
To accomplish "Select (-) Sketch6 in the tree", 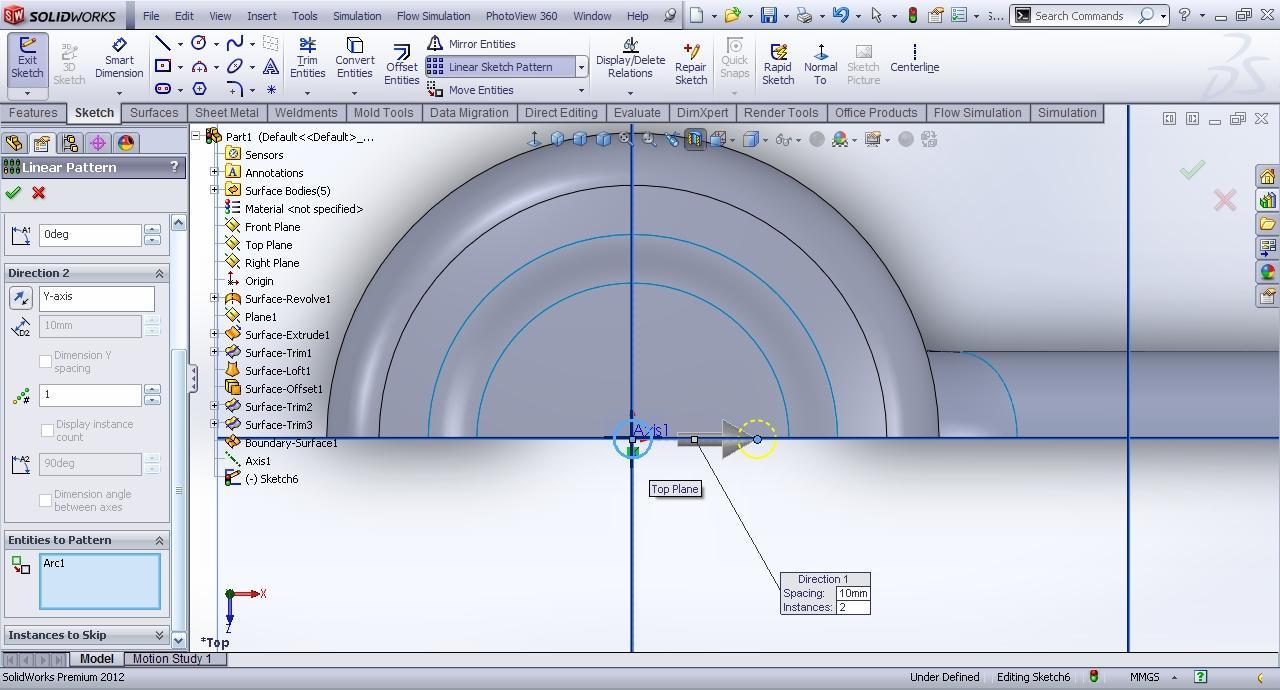I will (x=271, y=479).
